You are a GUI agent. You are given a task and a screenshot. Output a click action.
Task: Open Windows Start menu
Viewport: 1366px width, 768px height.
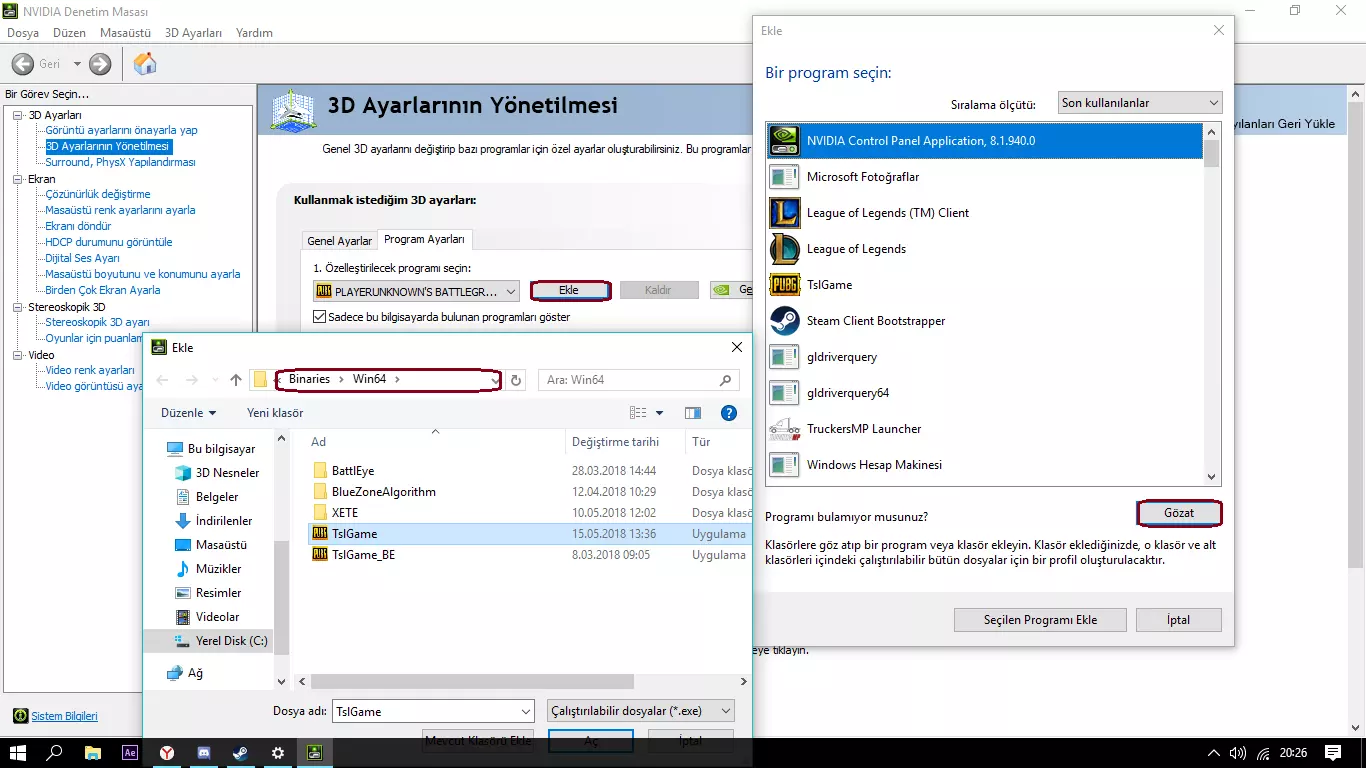(x=18, y=752)
